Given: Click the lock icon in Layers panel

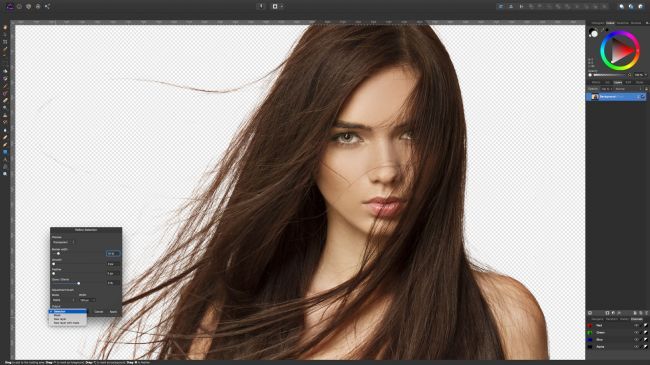Looking at the screenshot, I should pyautogui.click(x=646, y=89).
